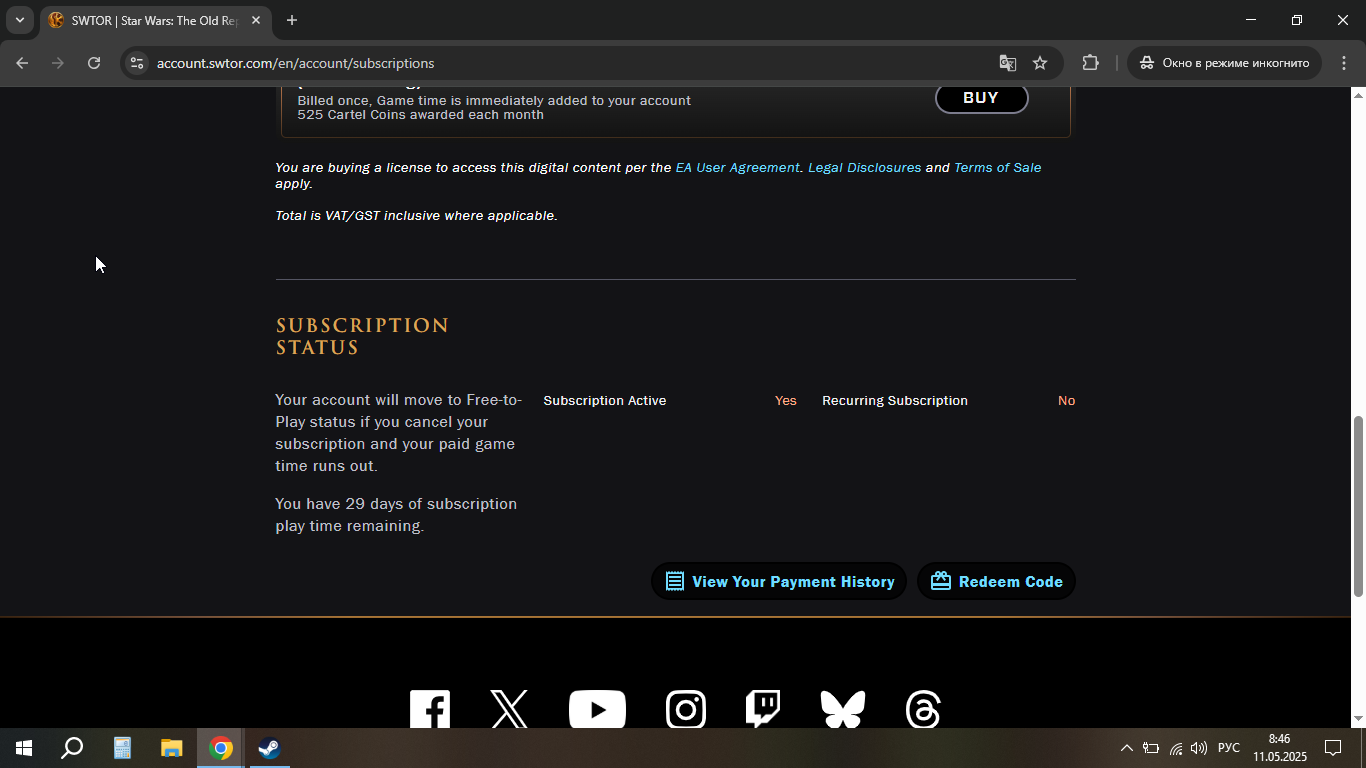
Task: Open the notifications center icon
Action: point(1332,748)
